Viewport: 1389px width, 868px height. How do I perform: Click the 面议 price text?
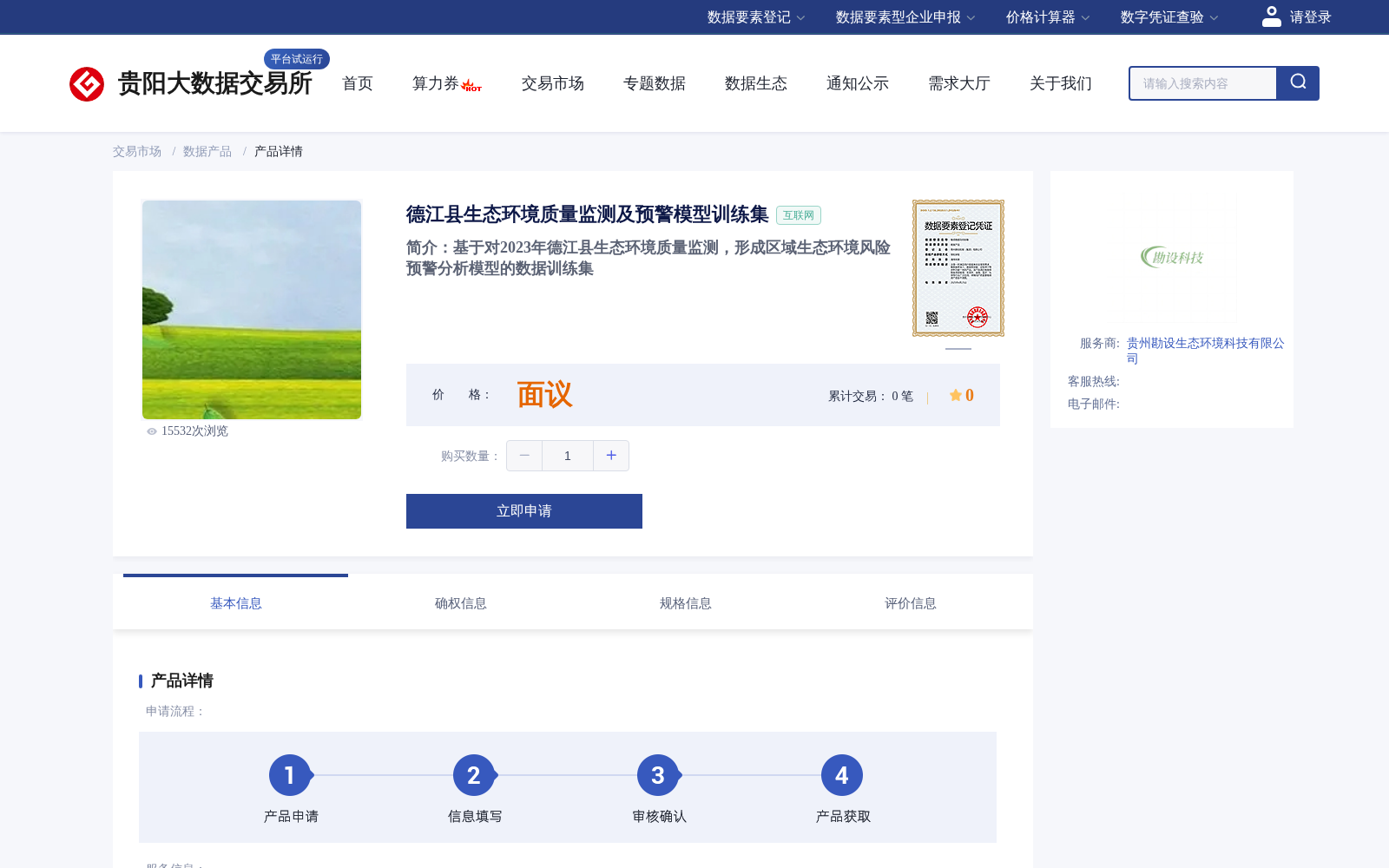click(x=545, y=395)
